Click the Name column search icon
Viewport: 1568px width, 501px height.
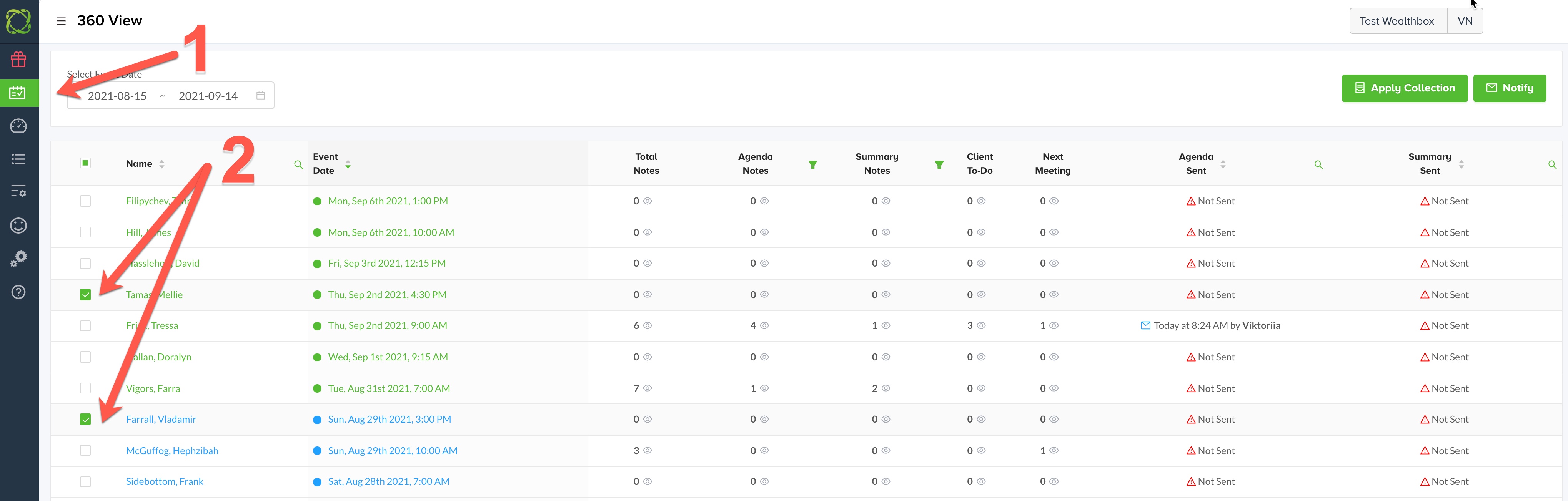[298, 165]
